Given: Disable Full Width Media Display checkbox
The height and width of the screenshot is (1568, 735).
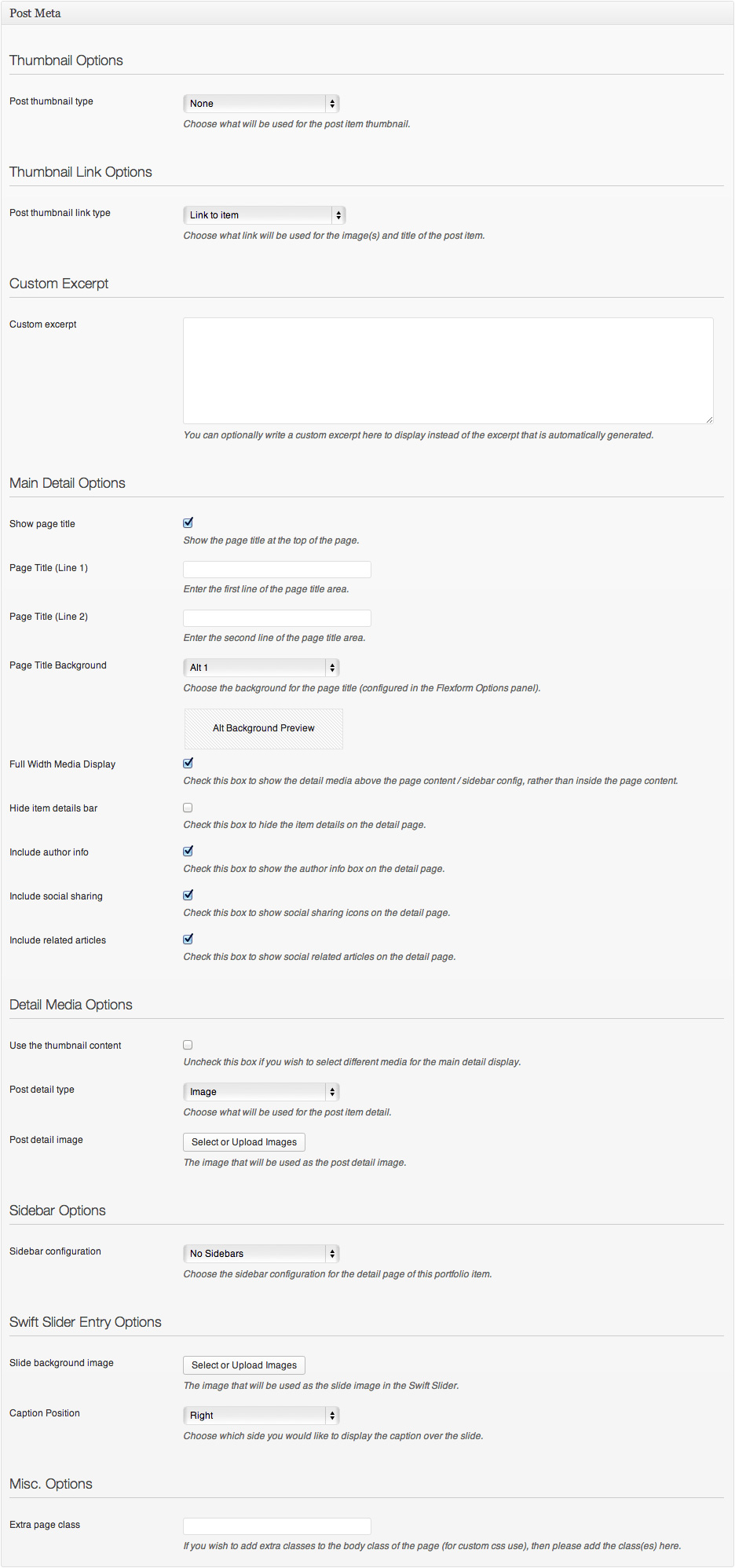Looking at the screenshot, I should tap(188, 764).
